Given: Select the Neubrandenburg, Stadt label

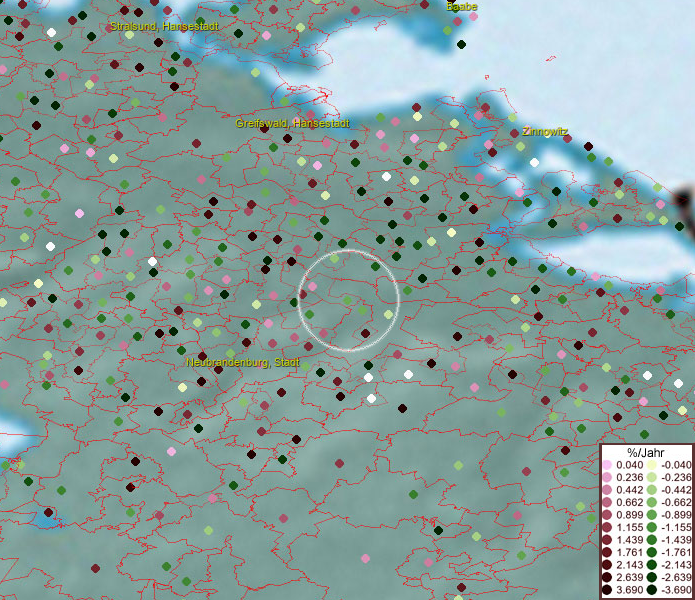Looking at the screenshot, I should coord(243,362).
